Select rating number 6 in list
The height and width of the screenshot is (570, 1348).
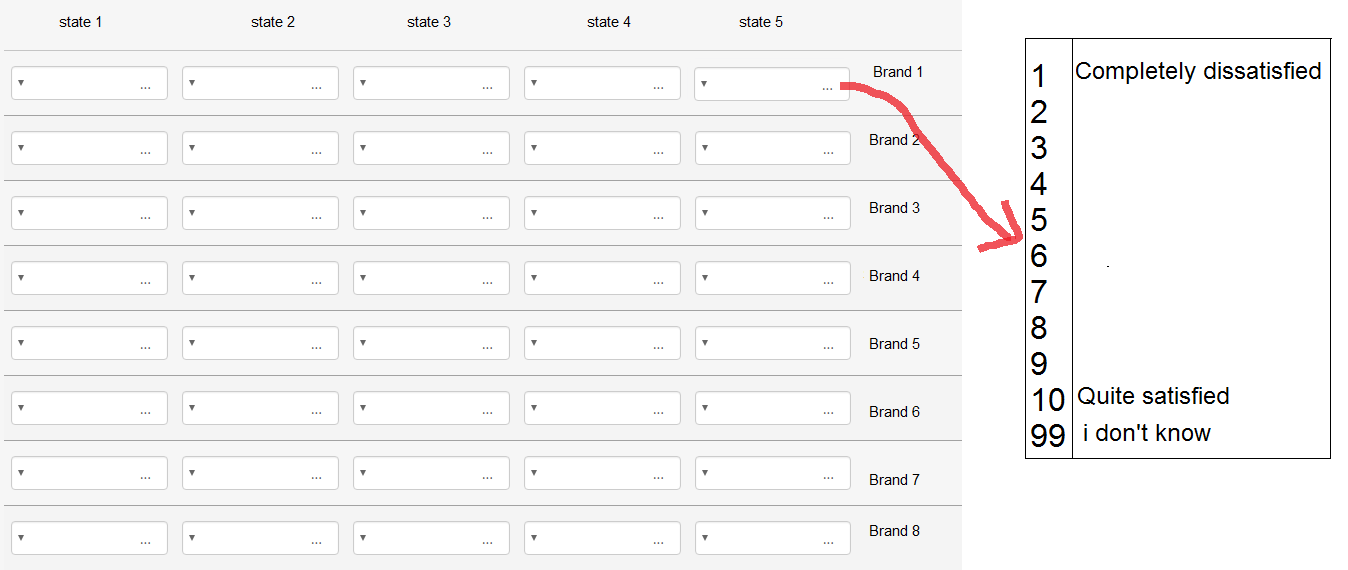click(x=1039, y=256)
